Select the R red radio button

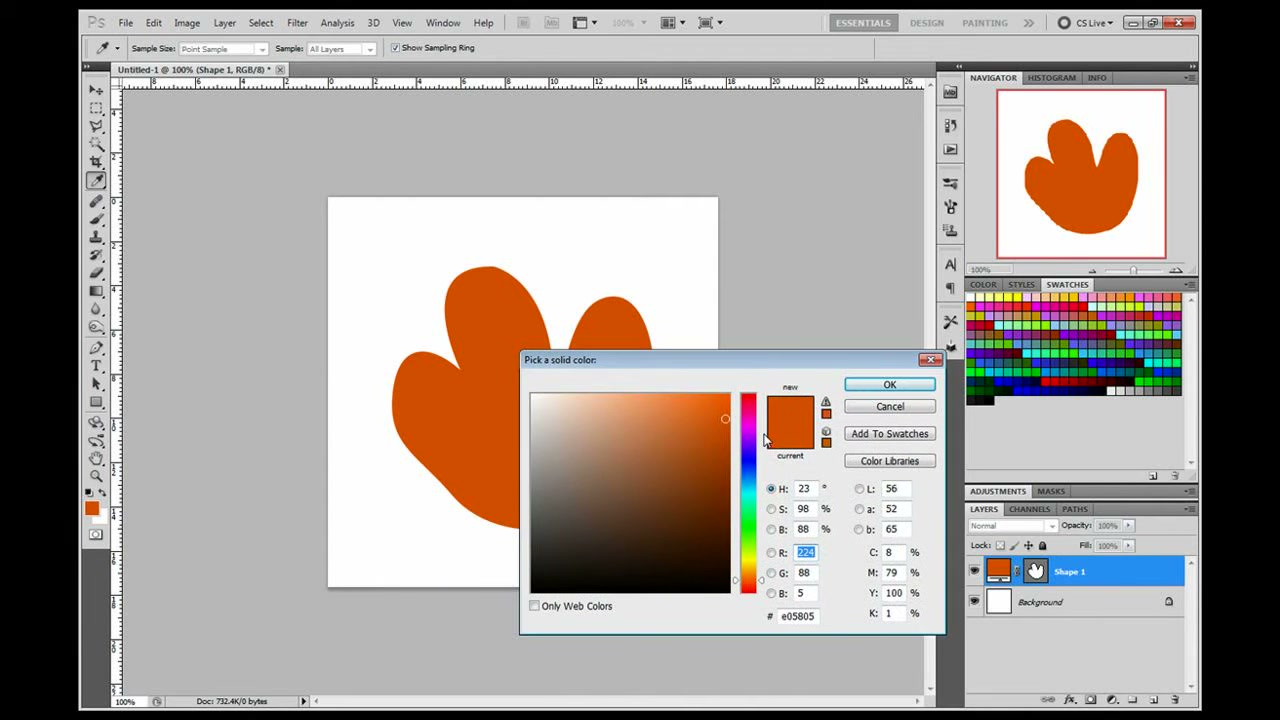pyautogui.click(x=771, y=553)
